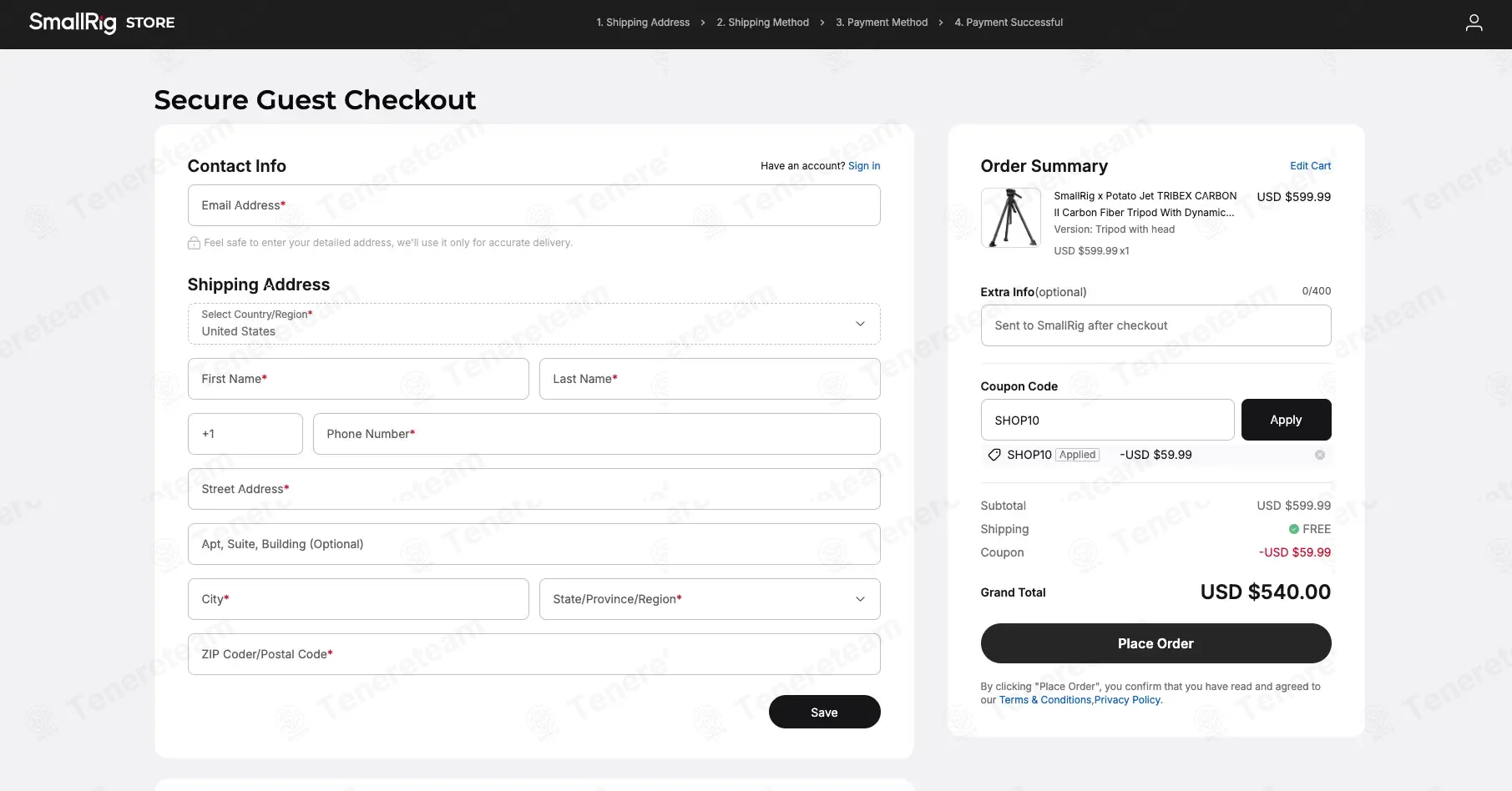Go to step 3 Payment Method

point(882,23)
